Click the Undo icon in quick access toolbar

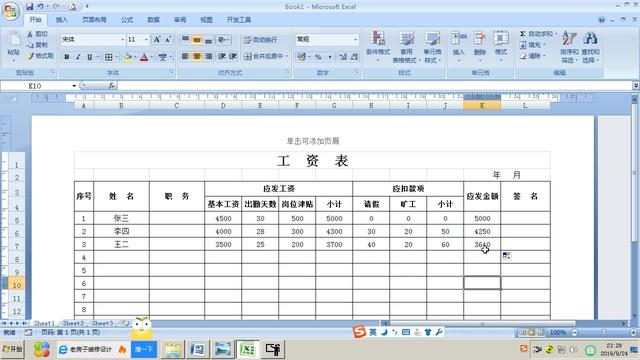coord(40,7)
